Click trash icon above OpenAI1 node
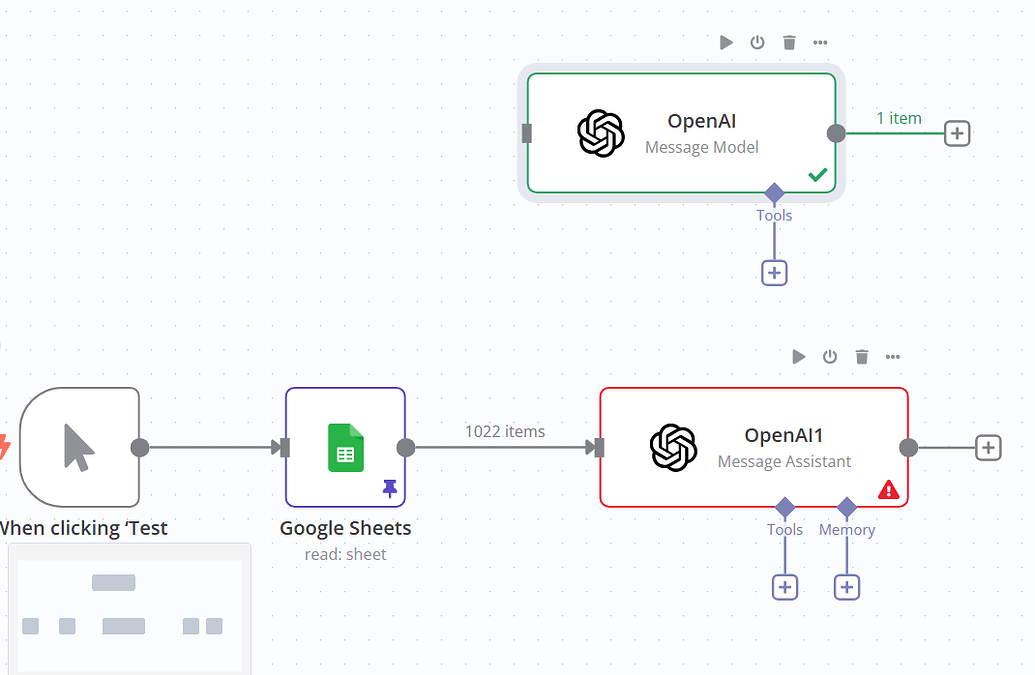 click(861, 357)
